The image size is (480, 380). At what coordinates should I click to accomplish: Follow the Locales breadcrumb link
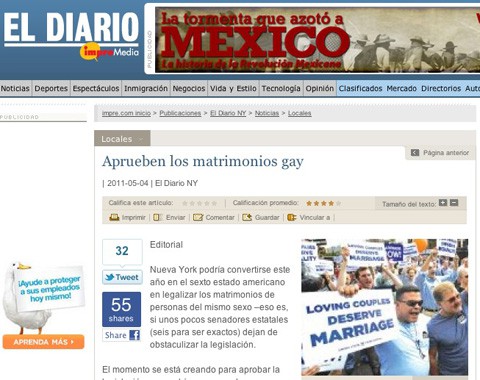299,113
